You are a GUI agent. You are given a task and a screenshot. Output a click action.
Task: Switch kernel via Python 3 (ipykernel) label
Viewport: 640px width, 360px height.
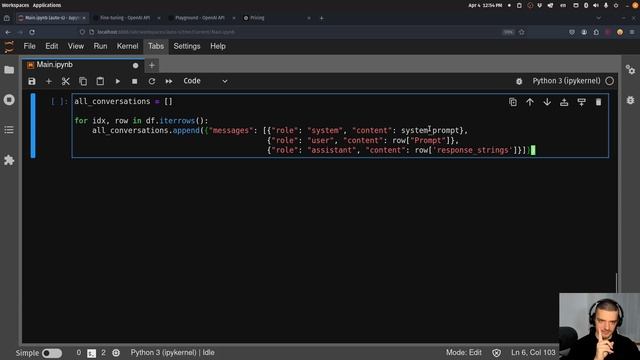pyautogui.click(x=566, y=81)
